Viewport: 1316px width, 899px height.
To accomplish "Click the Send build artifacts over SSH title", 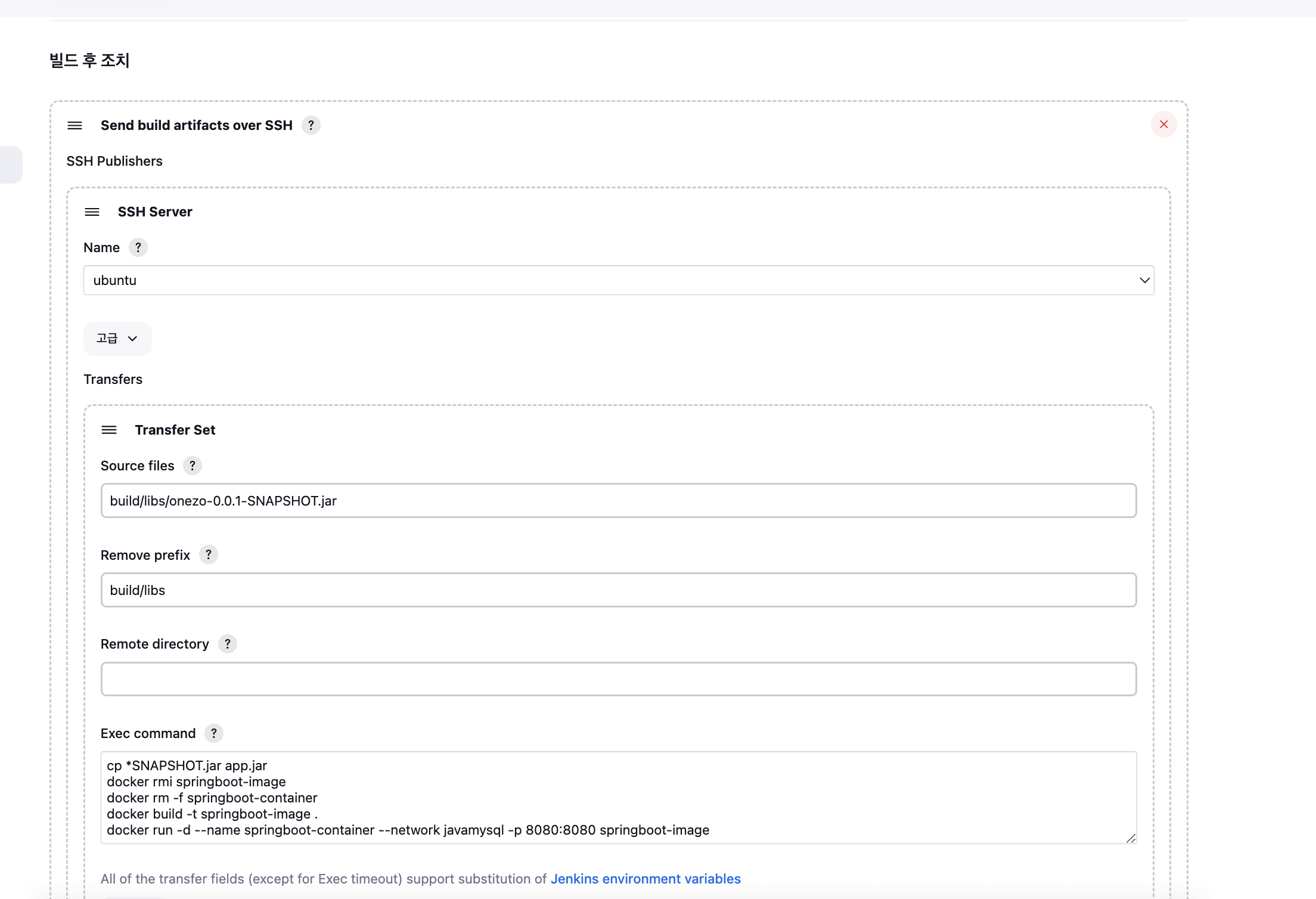I will pos(197,125).
